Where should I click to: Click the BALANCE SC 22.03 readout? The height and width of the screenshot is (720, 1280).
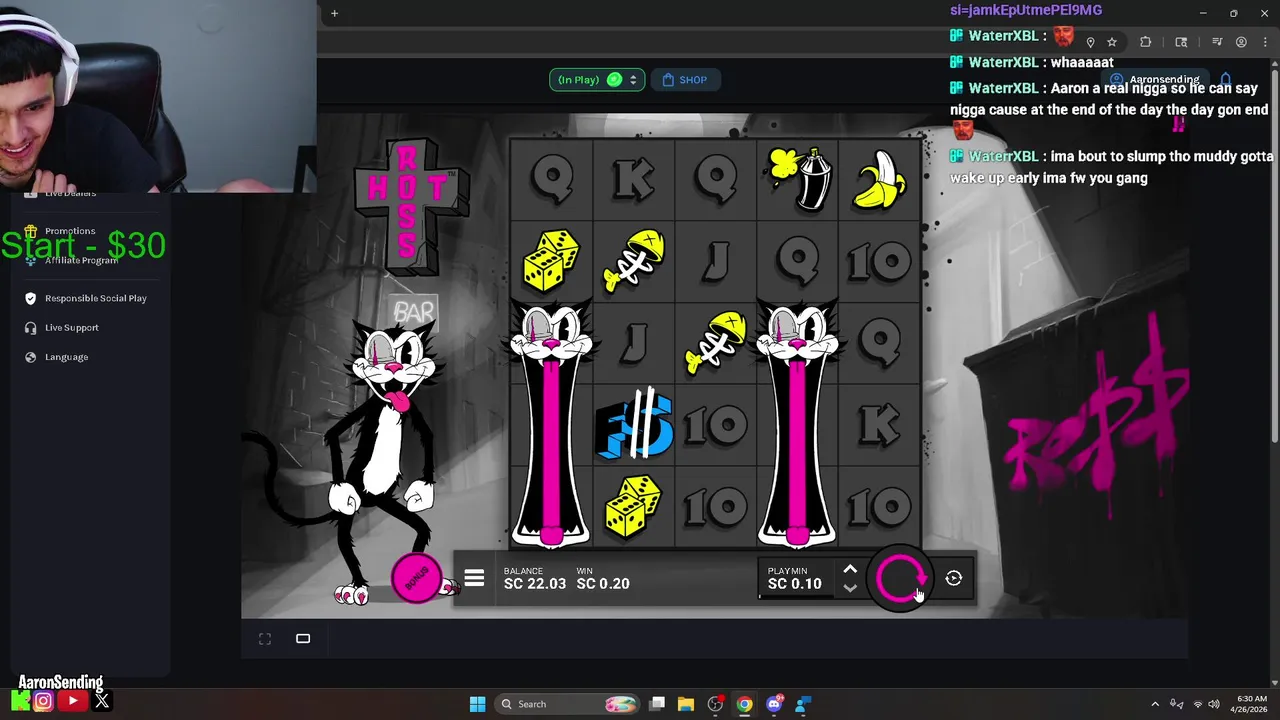pyautogui.click(x=535, y=578)
